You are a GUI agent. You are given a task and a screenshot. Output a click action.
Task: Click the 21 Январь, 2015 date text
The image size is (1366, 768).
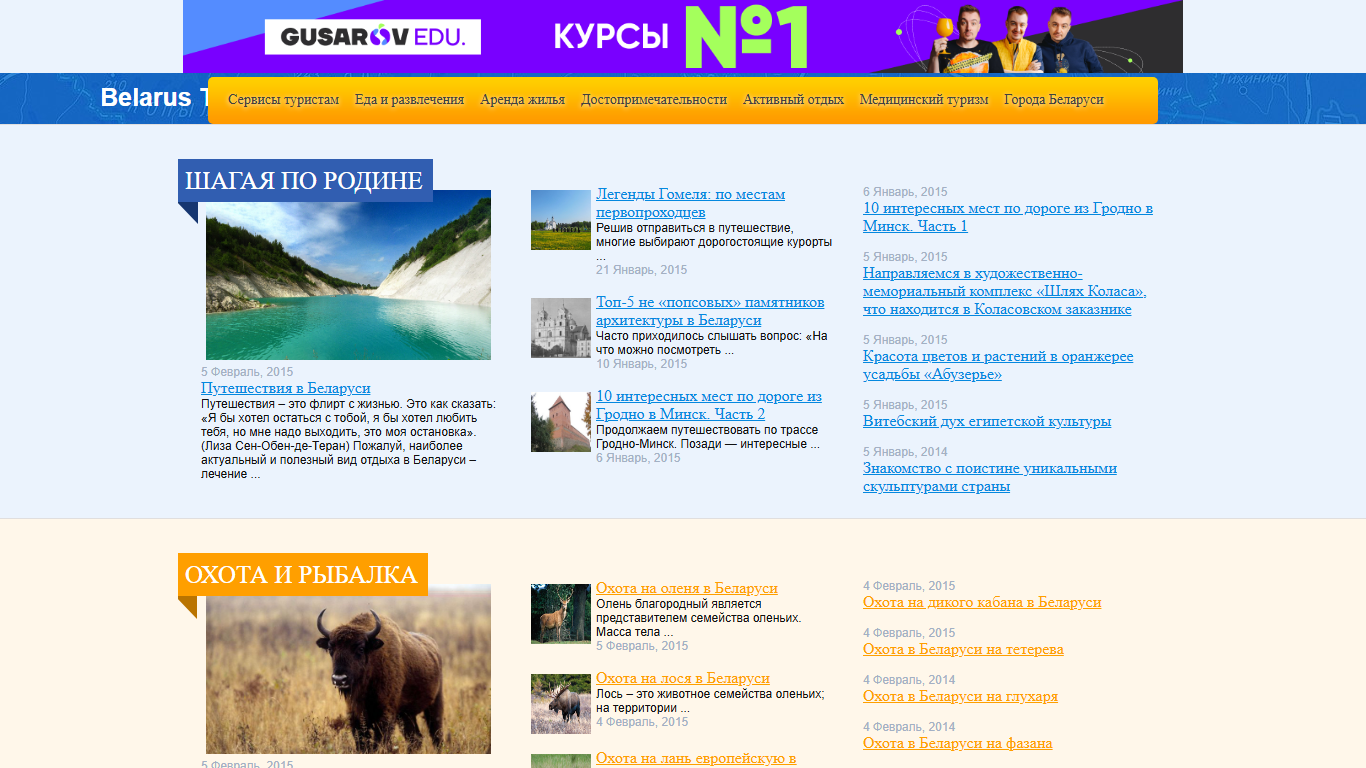pos(642,270)
